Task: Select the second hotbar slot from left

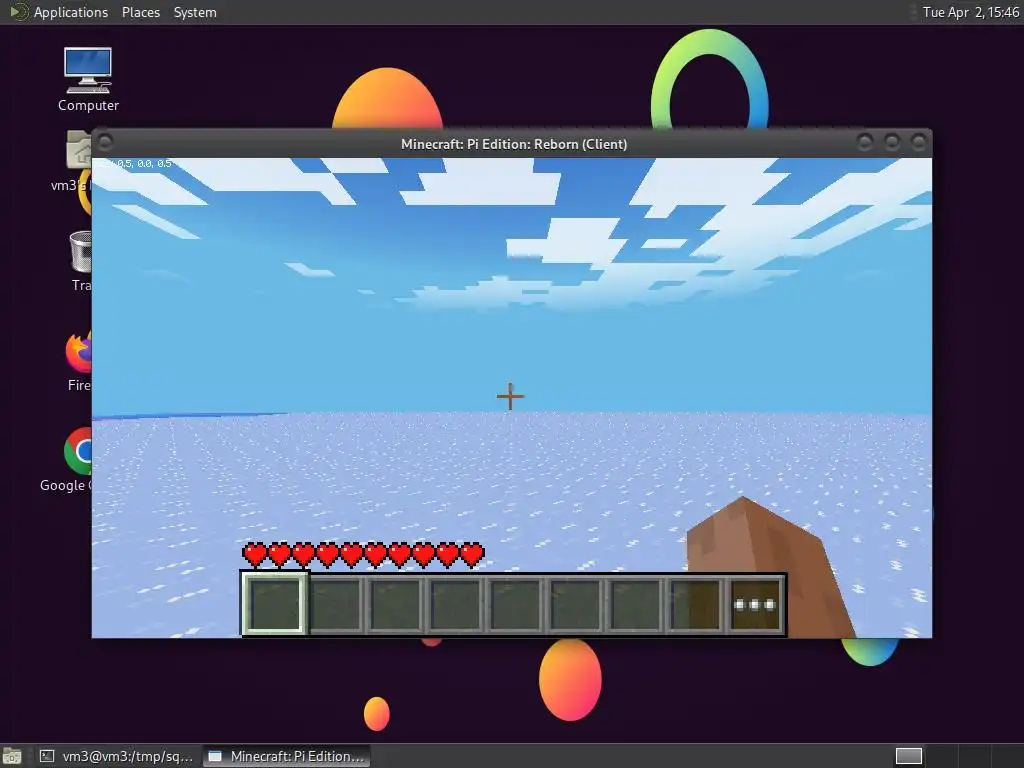Action: click(335, 605)
